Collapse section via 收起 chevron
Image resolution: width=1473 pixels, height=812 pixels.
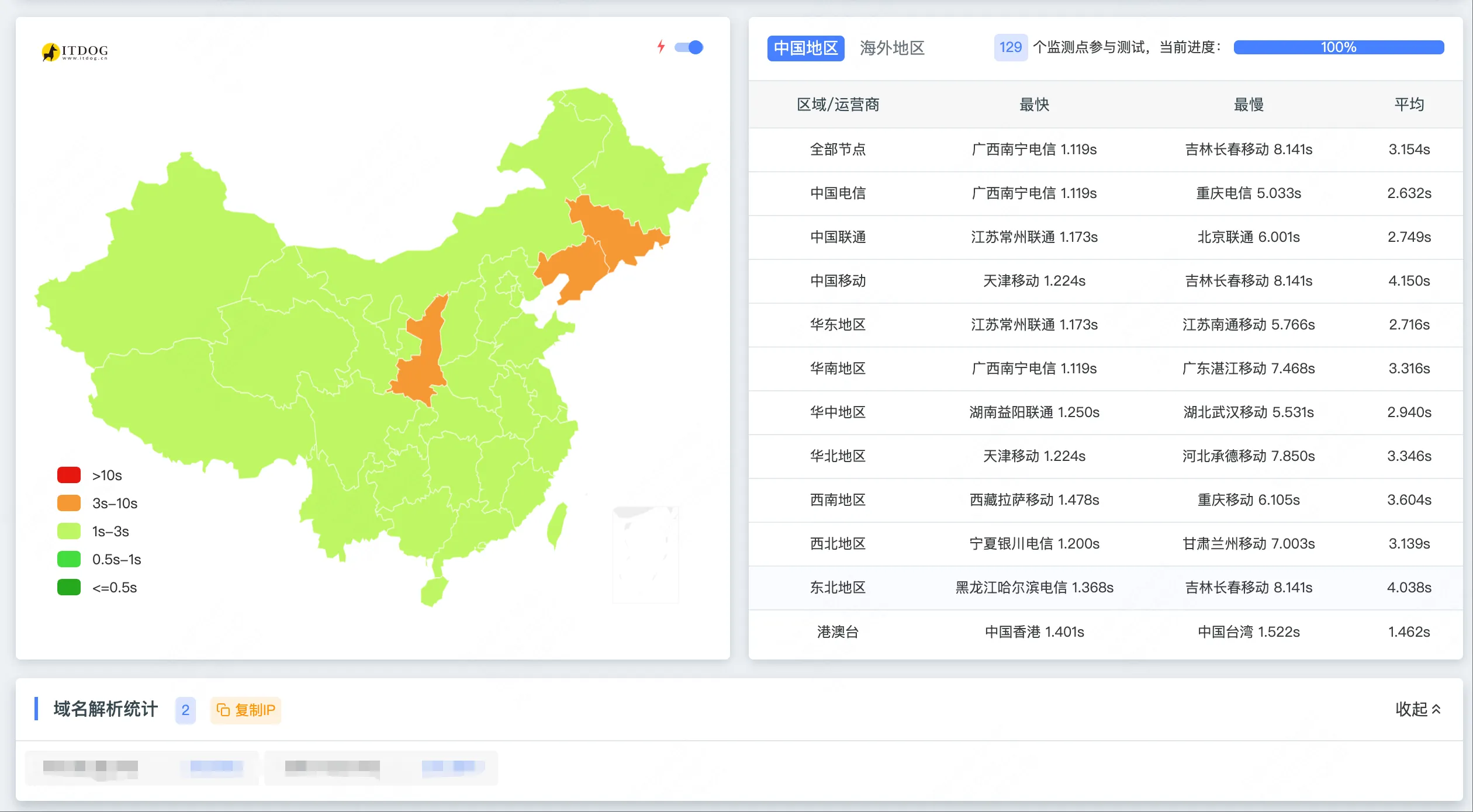pos(1436,709)
